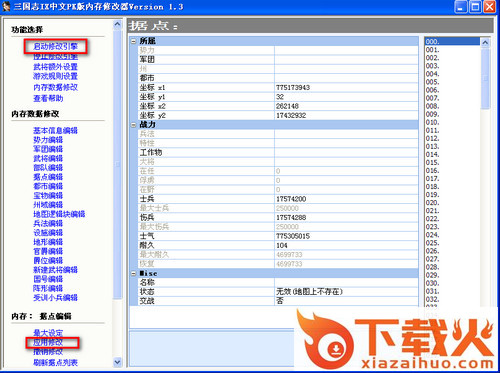The width and height of the screenshot is (500, 373).
Task: Collapse the 所属 section in property grid
Action: 134,41
